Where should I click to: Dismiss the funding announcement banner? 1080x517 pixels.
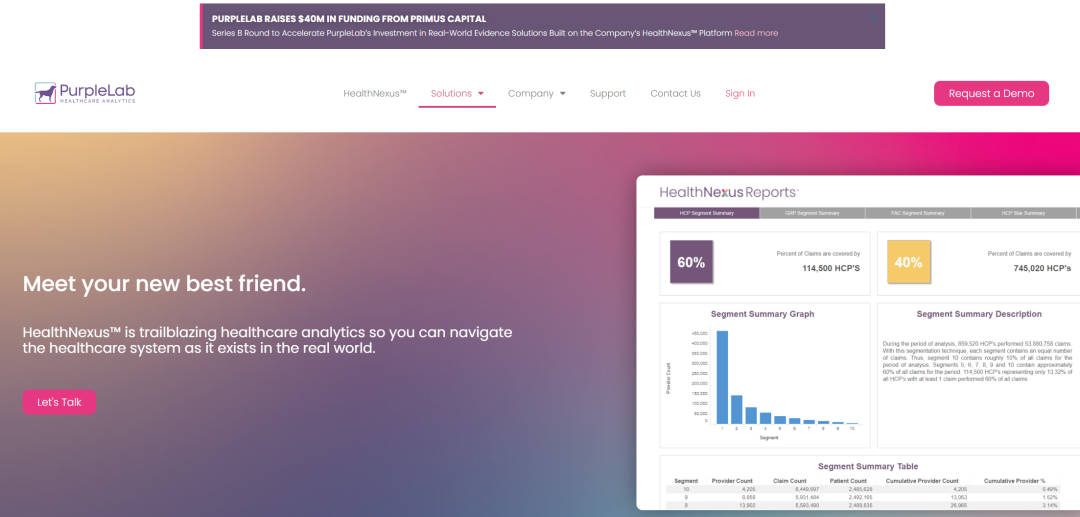click(873, 17)
